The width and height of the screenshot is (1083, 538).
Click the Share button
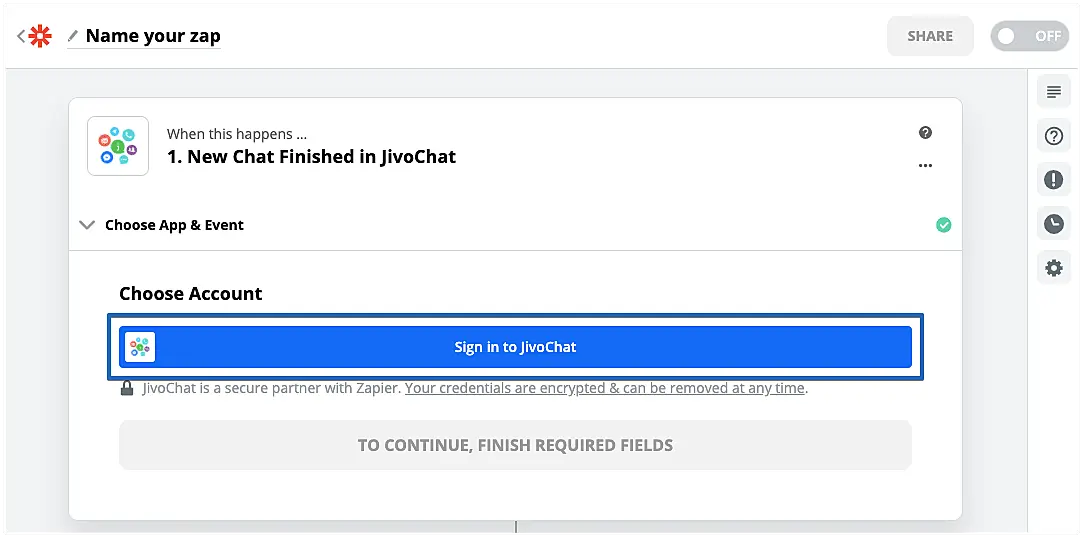tap(929, 36)
